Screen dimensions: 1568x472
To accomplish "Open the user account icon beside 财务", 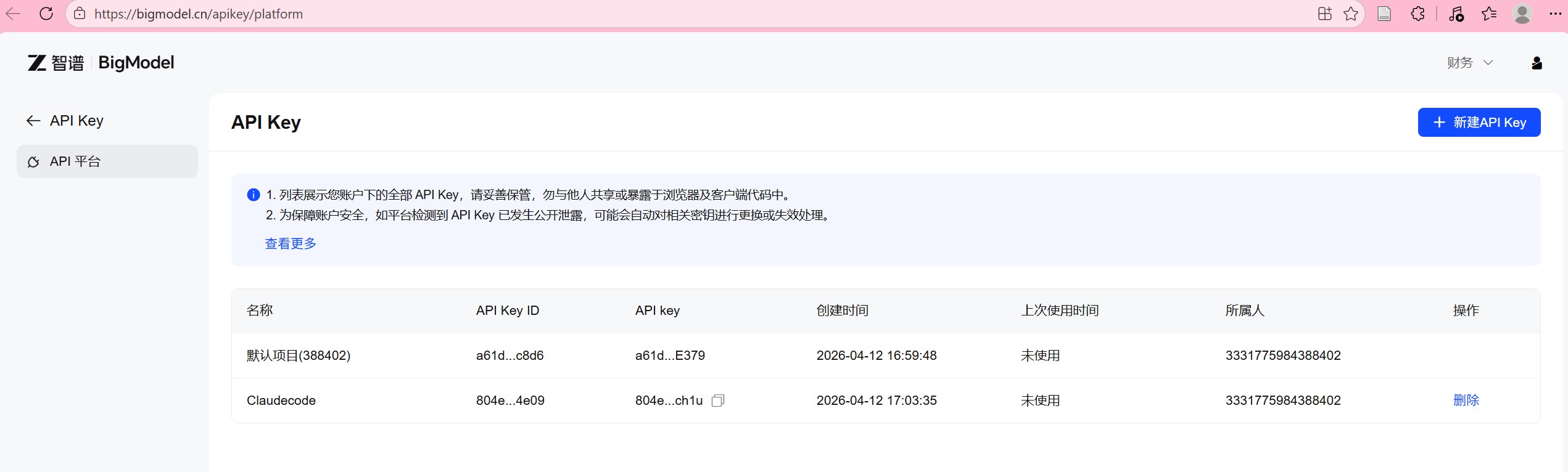I will [x=1537, y=63].
